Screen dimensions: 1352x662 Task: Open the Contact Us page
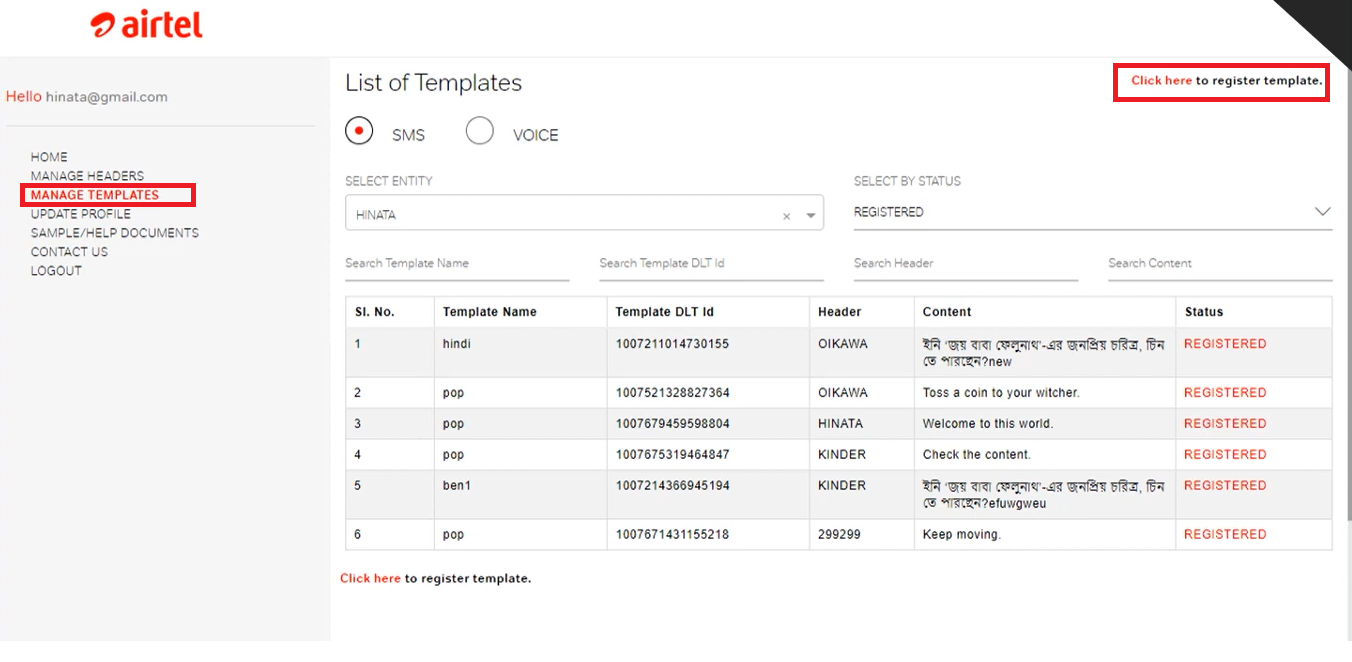69,252
